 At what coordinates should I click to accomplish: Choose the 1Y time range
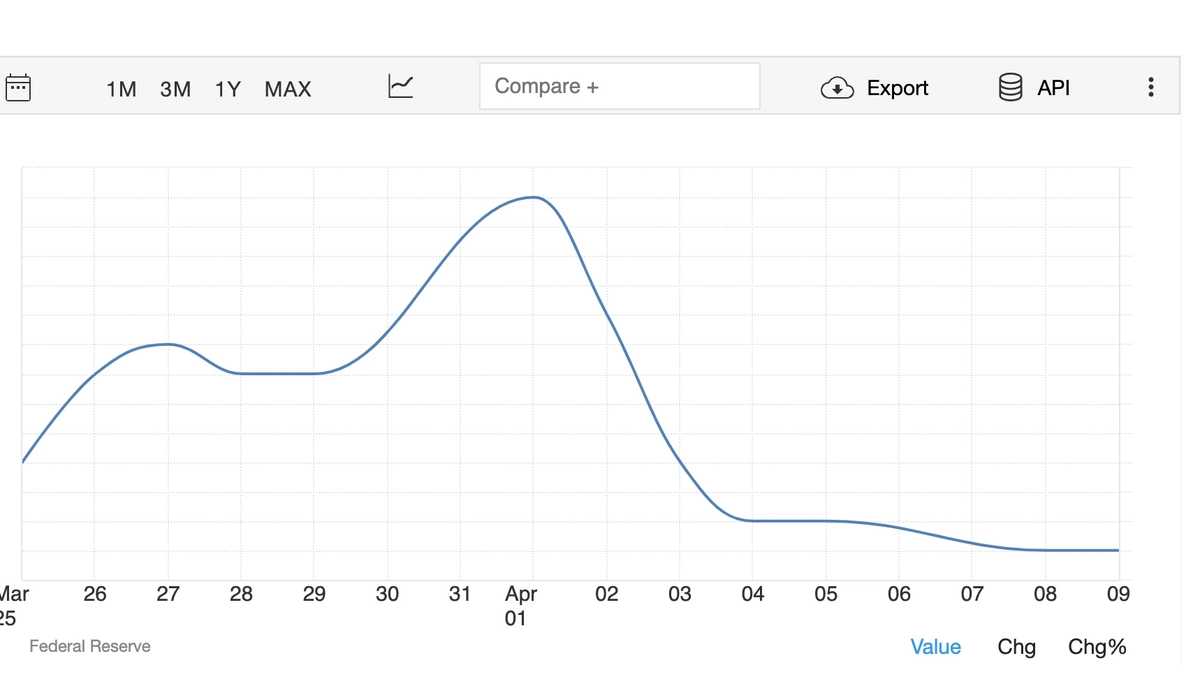coord(228,89)
